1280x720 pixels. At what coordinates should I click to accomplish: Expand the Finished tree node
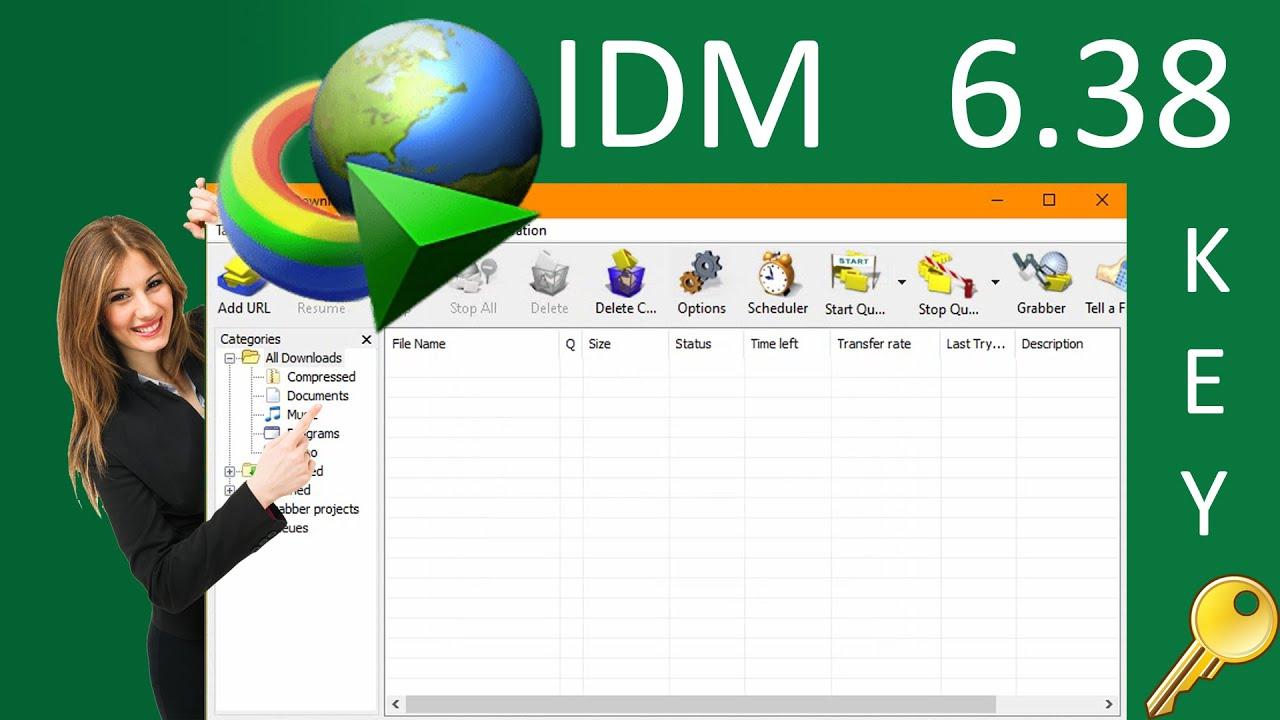point(229,490)
